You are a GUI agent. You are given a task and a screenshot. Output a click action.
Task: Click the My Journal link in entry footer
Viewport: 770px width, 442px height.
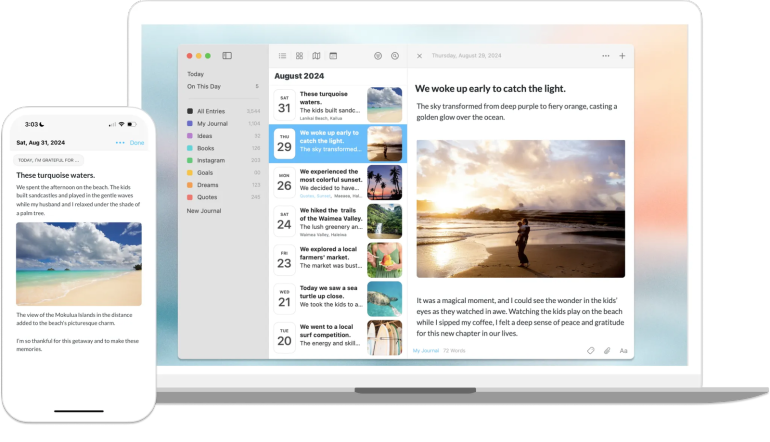coord(426,351)
